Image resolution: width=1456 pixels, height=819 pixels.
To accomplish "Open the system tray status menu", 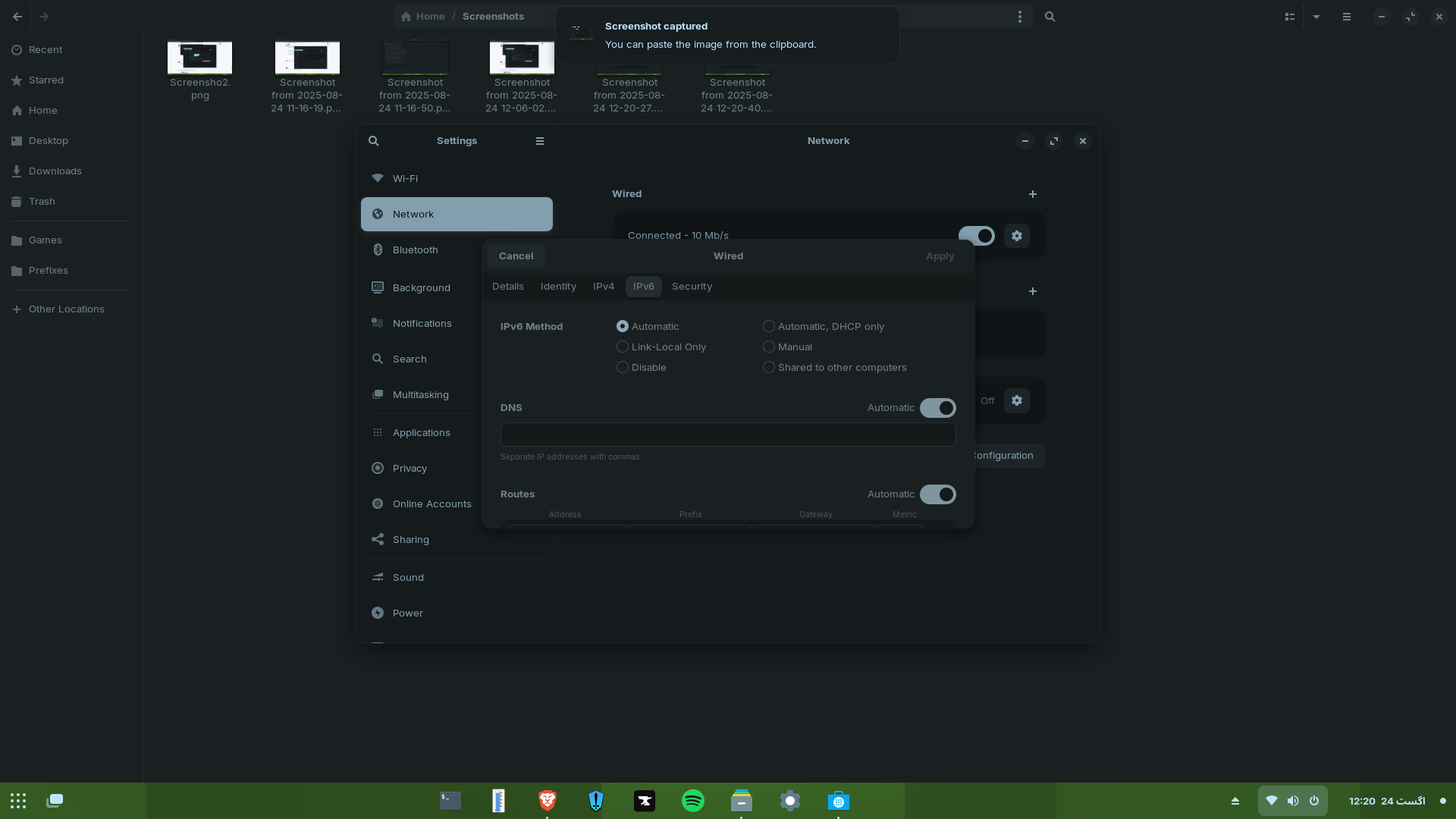I will 1292,801.
